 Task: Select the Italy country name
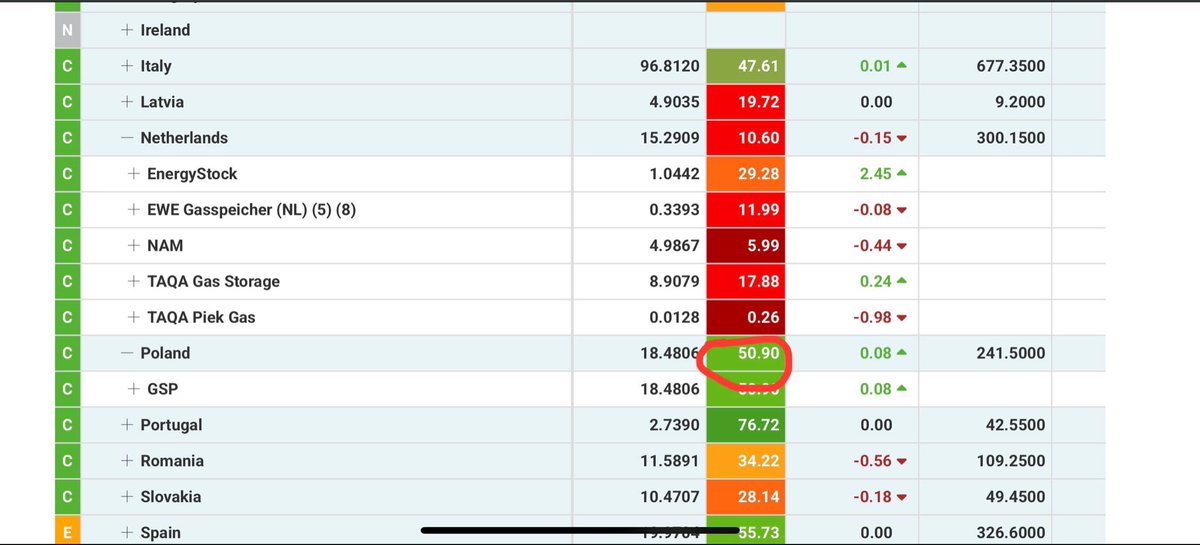[156, 66]
